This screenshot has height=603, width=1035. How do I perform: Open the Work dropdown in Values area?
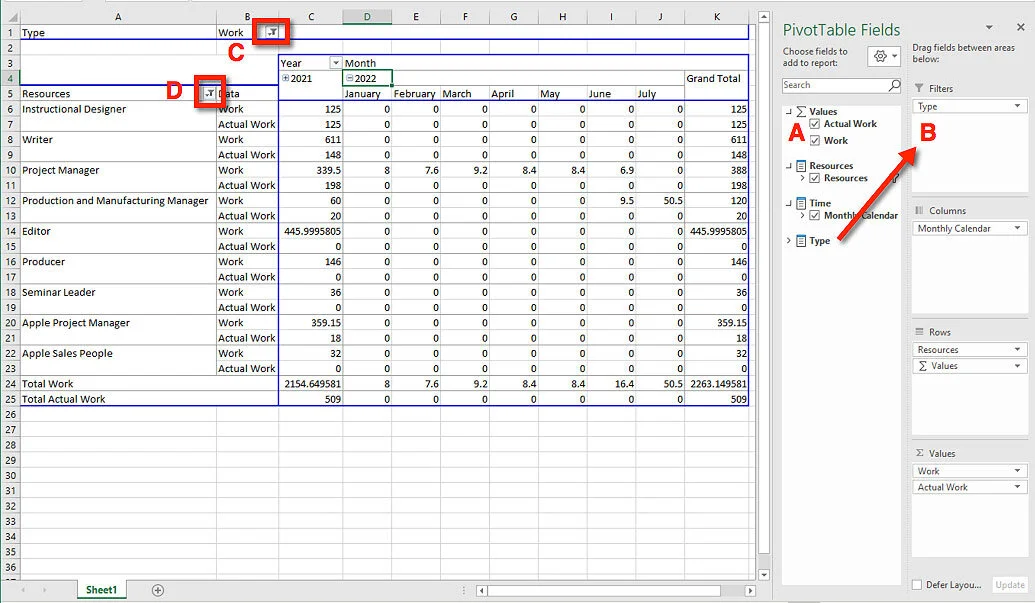click(1017, 471)
